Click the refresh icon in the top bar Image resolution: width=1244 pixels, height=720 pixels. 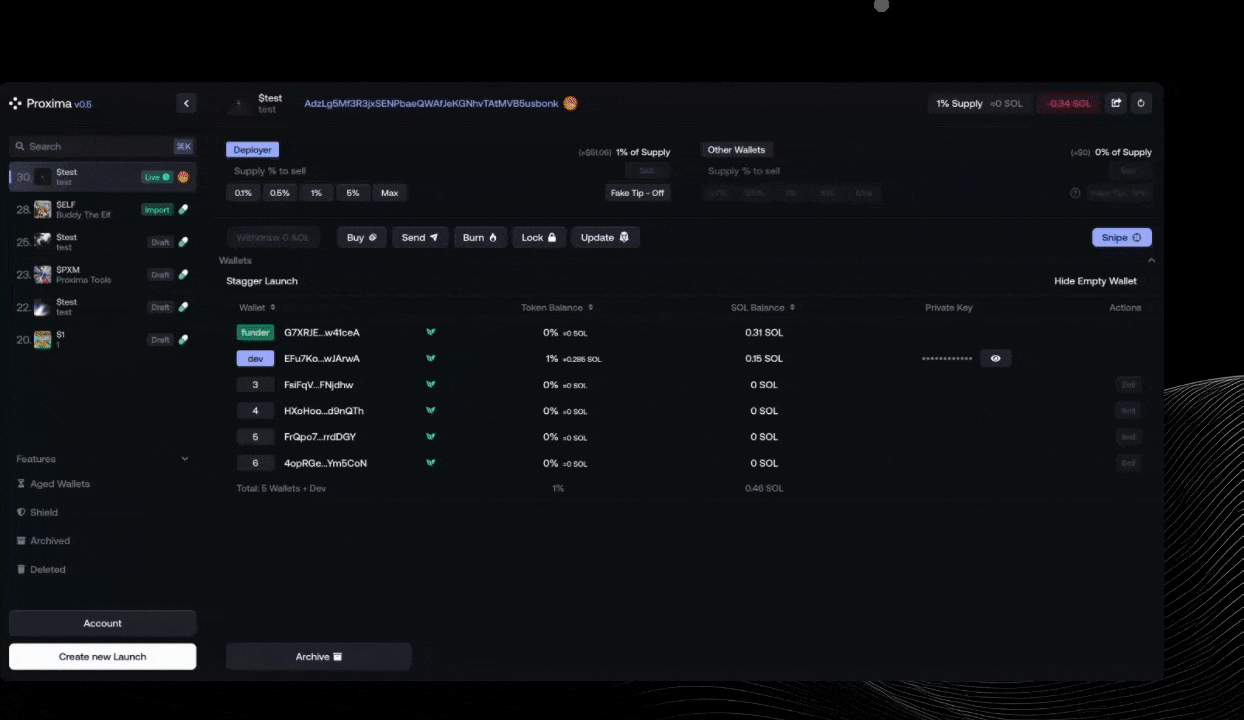click(x=1141, y=103)
